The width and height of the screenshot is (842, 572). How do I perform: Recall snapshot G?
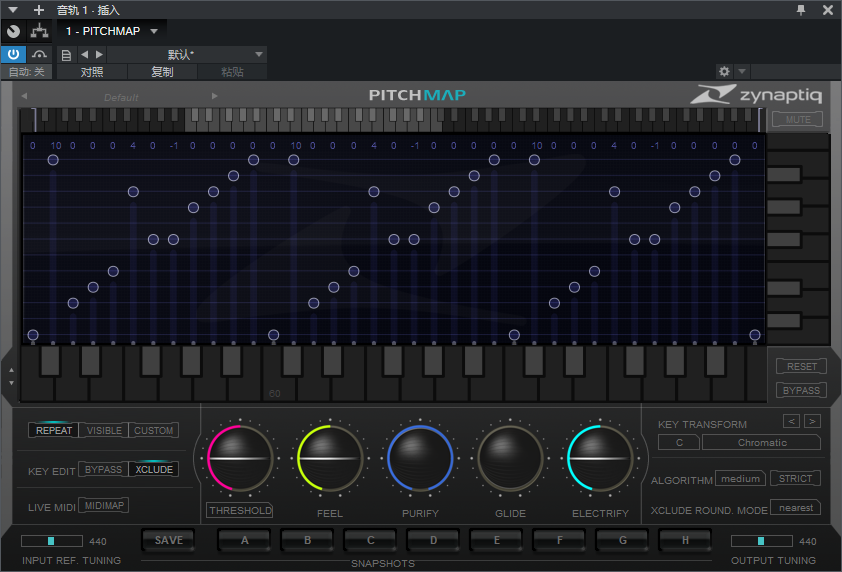pos(622,540)
